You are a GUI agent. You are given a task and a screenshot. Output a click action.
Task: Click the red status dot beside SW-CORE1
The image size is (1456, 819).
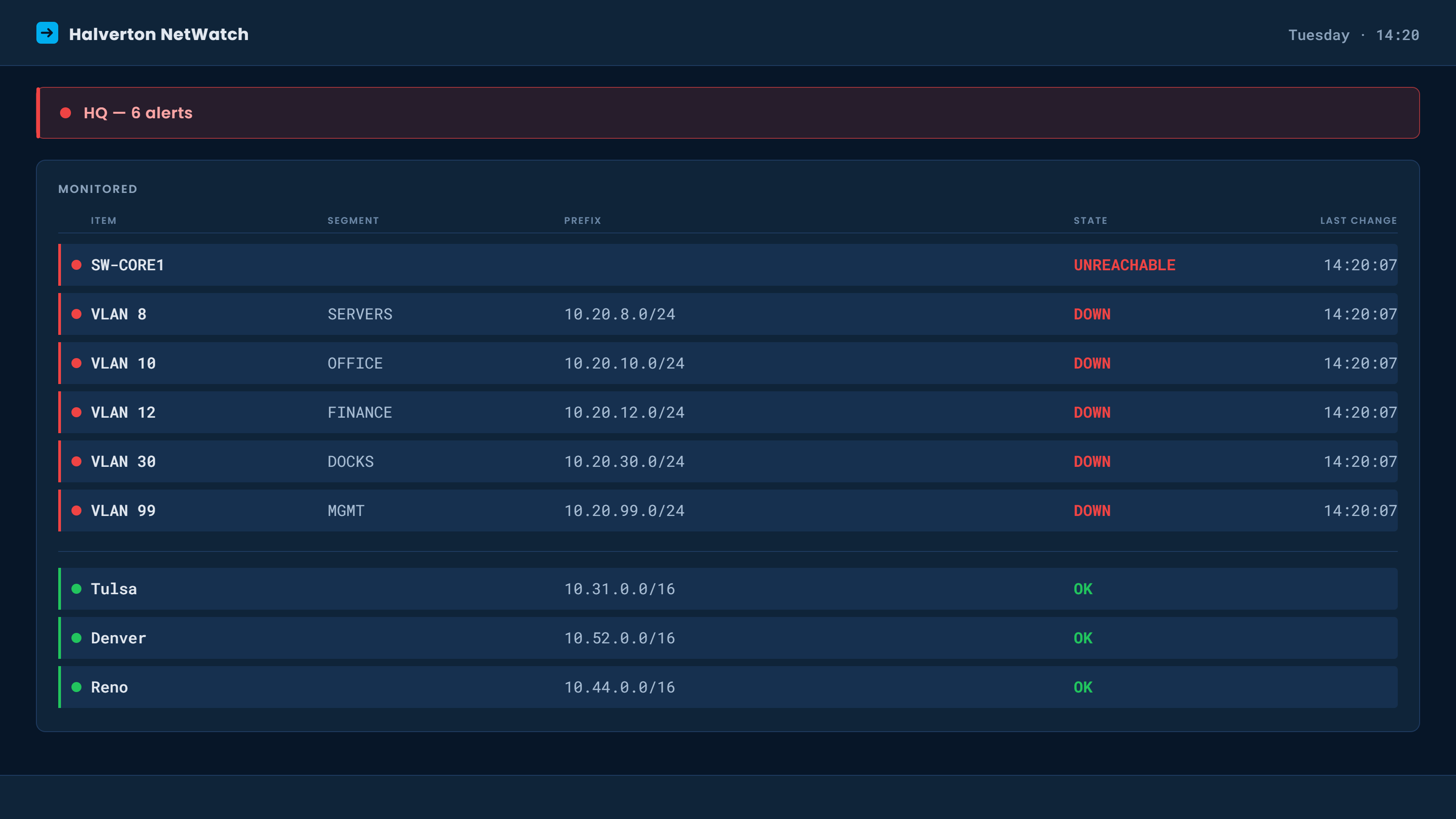coord(76,265)
